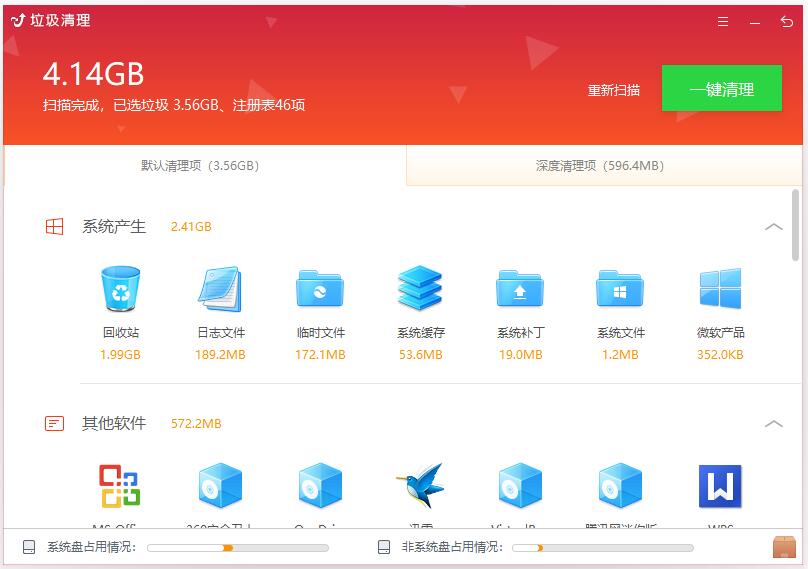Select the system cache (系统缓存) icon
This screenshot has height=569, width=808.
(420, 288)
